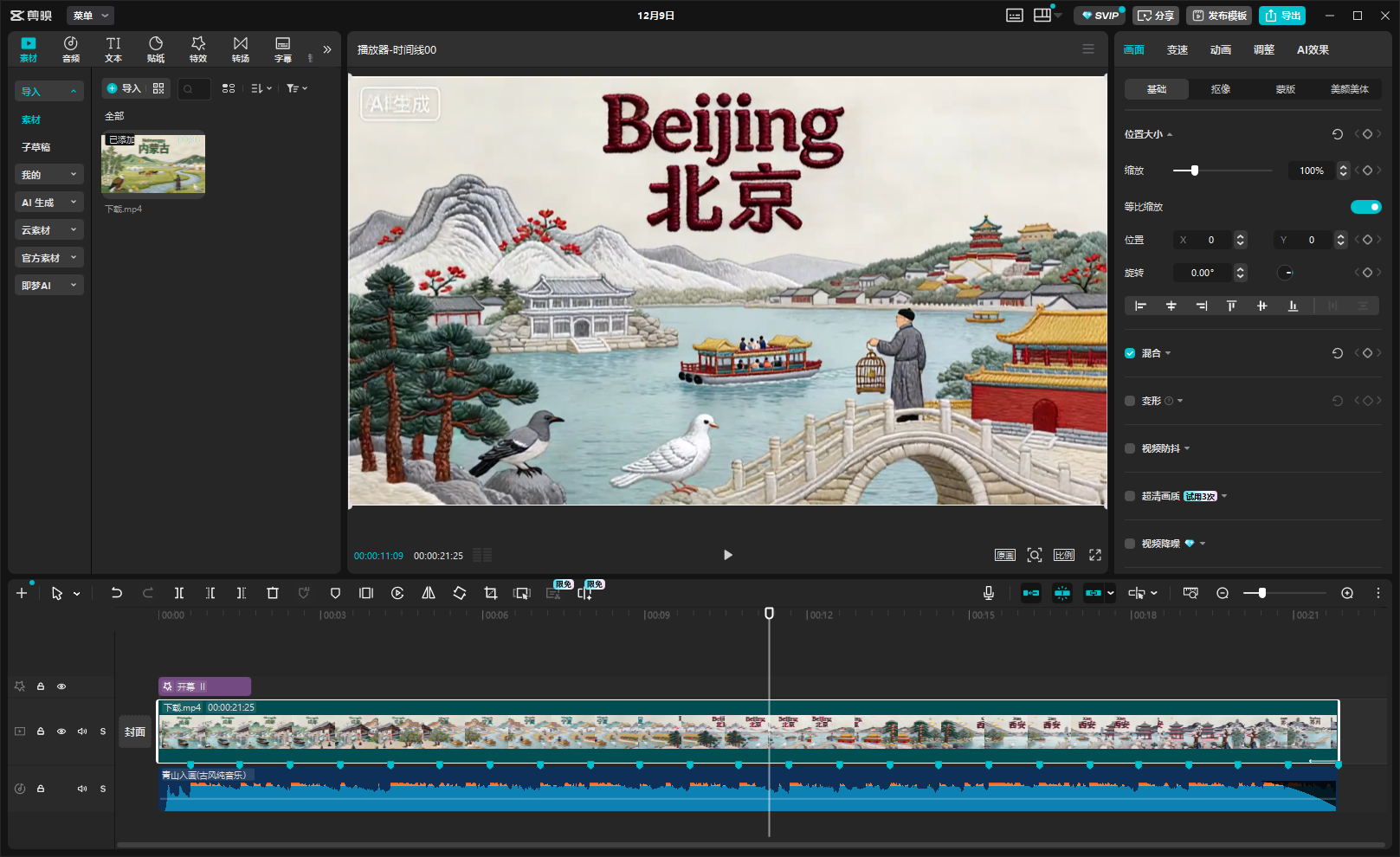Click the undo arrow in timeline toolbar
Viewport: 1400px width, 857px height.
(x=116, y=593)
